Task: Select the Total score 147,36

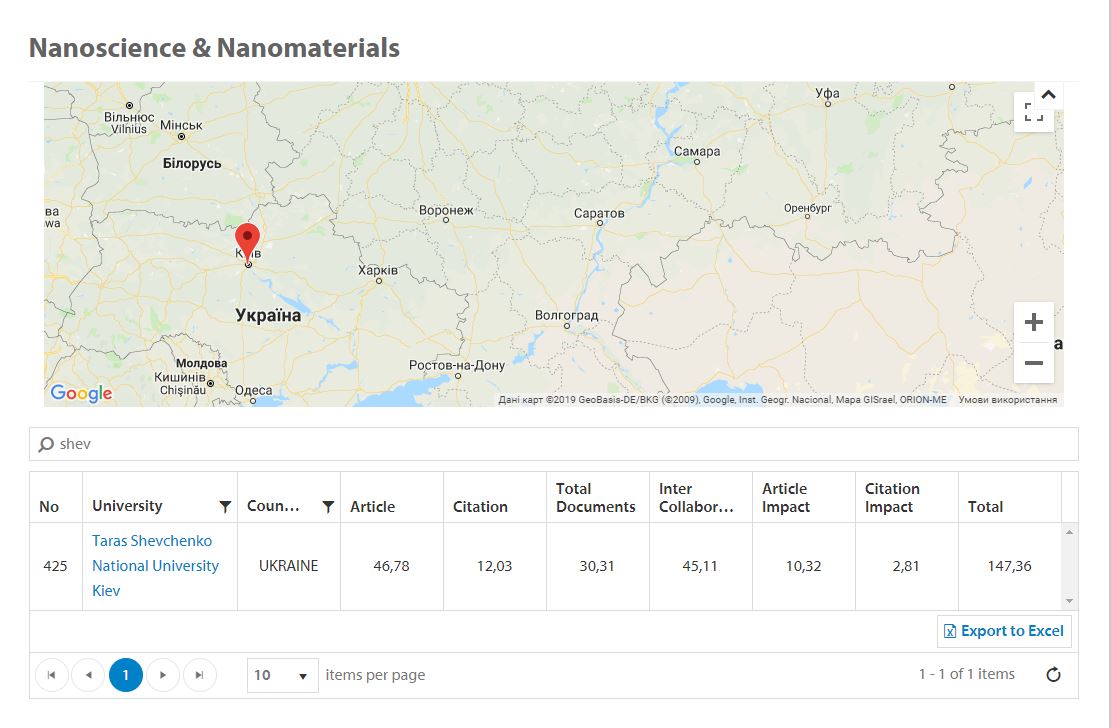Action: (1010, 566)
